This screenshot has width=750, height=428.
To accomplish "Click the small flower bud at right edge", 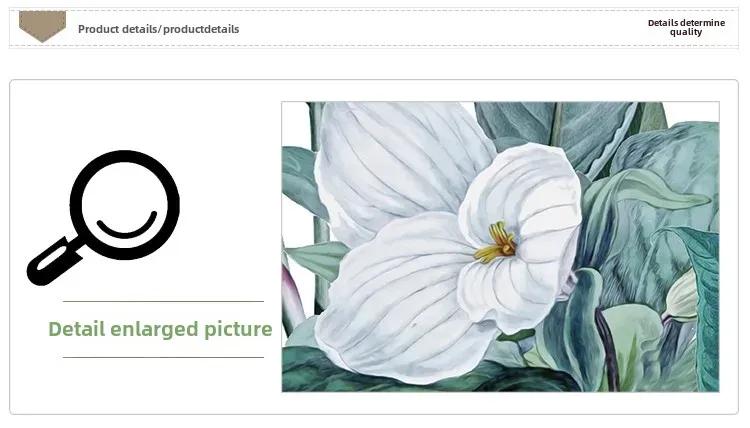I will click(680, 296).
